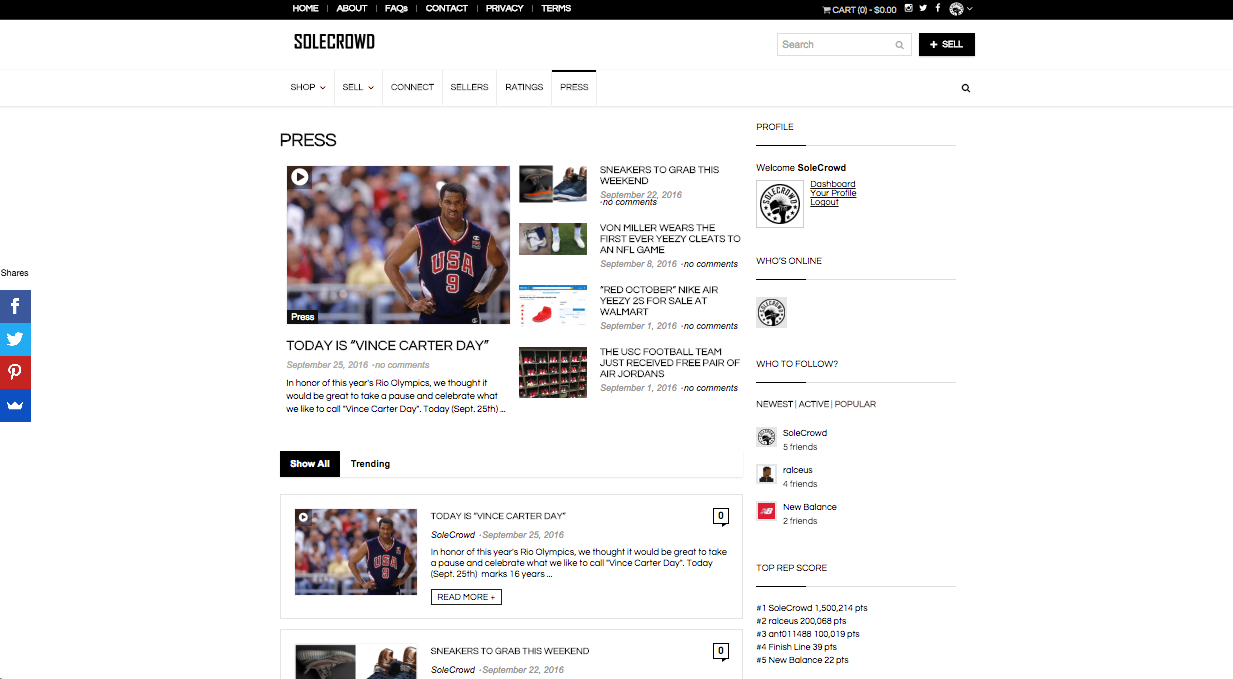1233x679 pixels.
Task: Open SNEAKERS TO GRAB THIS WEEKEND headline
Action: [659, 175]
